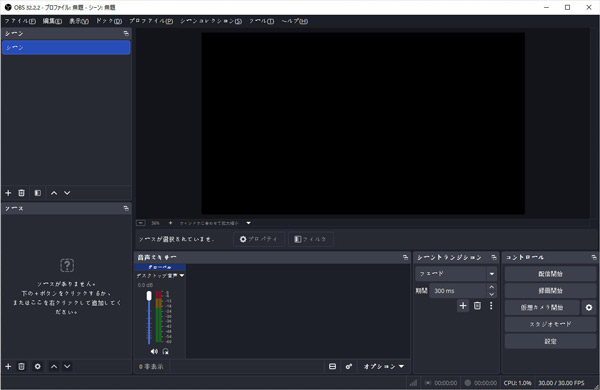Screen dimensions: 600x390
Task: Open Settings button in Controls panel
Action: pos(550,341)
